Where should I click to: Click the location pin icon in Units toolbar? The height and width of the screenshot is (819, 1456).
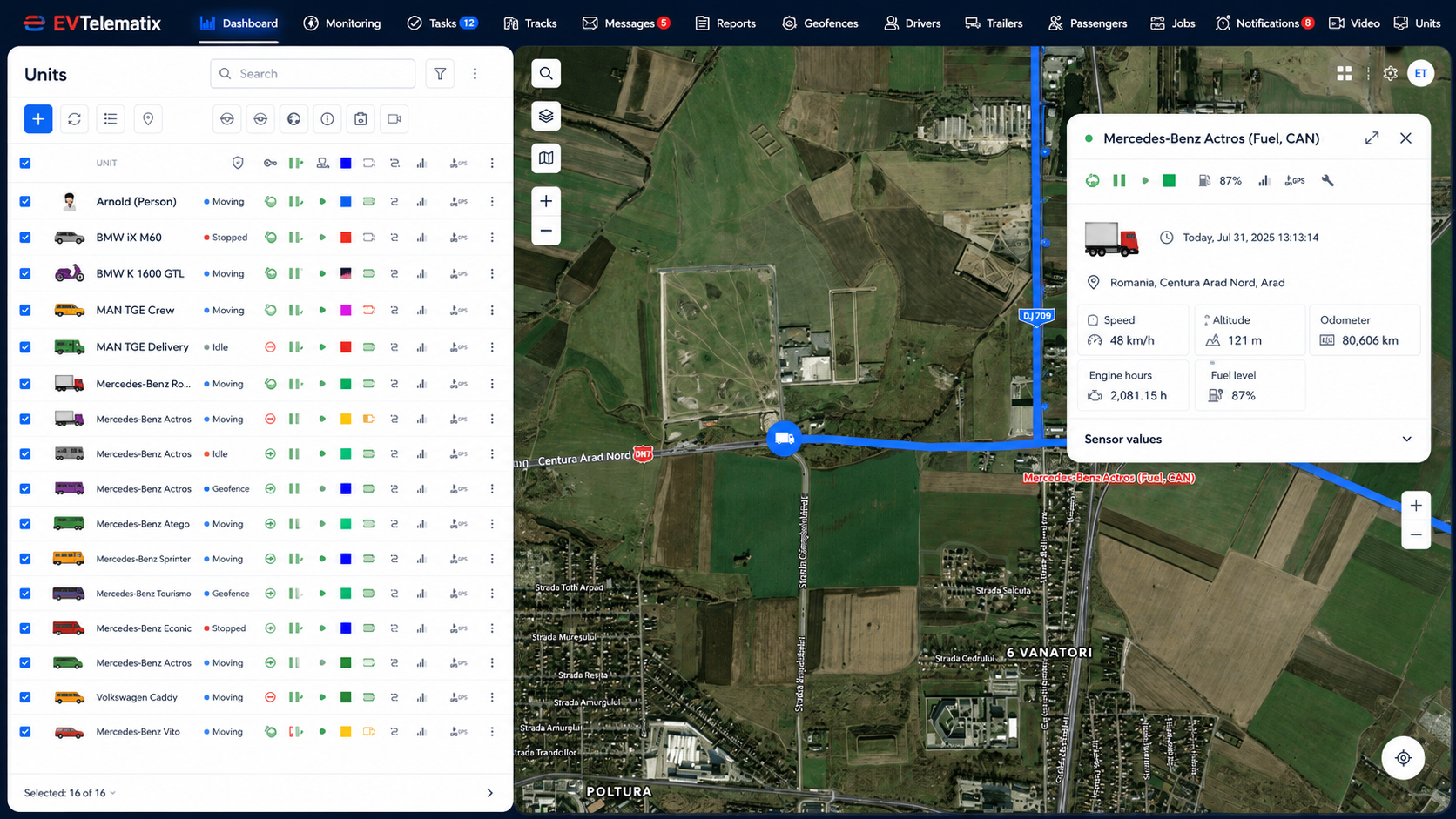tap(148, 119)
